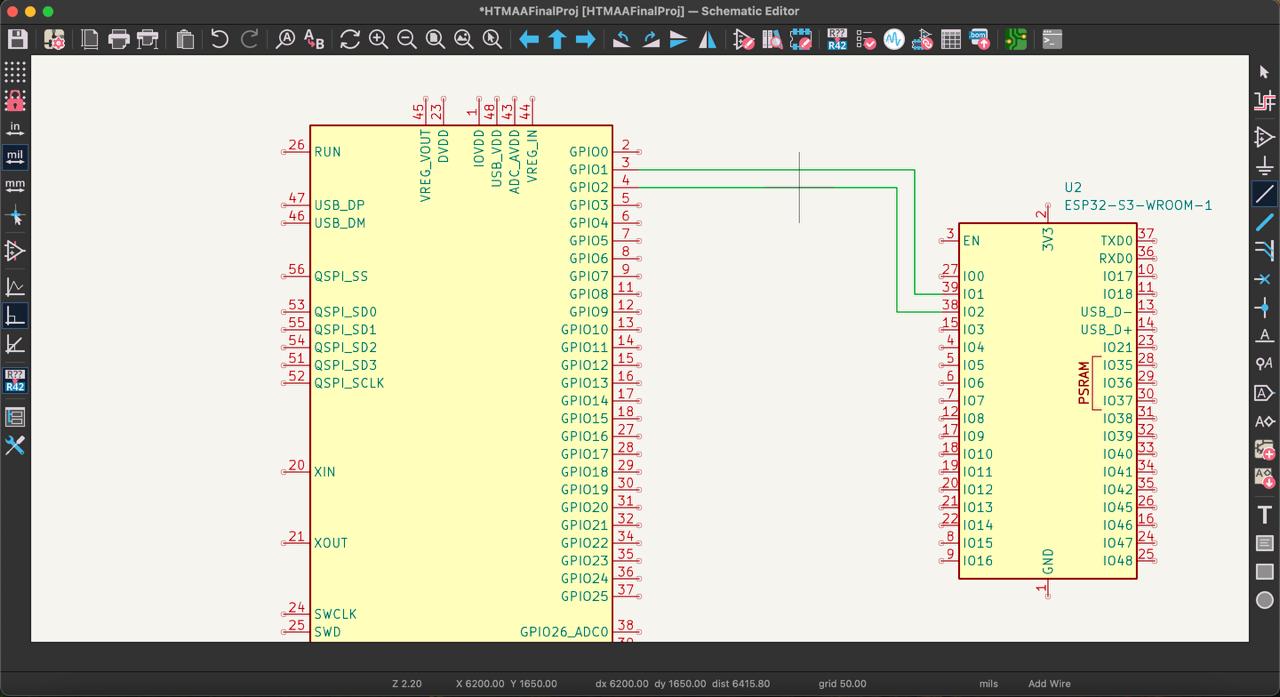Zoom to fit the schematic page

coord(435,40)
